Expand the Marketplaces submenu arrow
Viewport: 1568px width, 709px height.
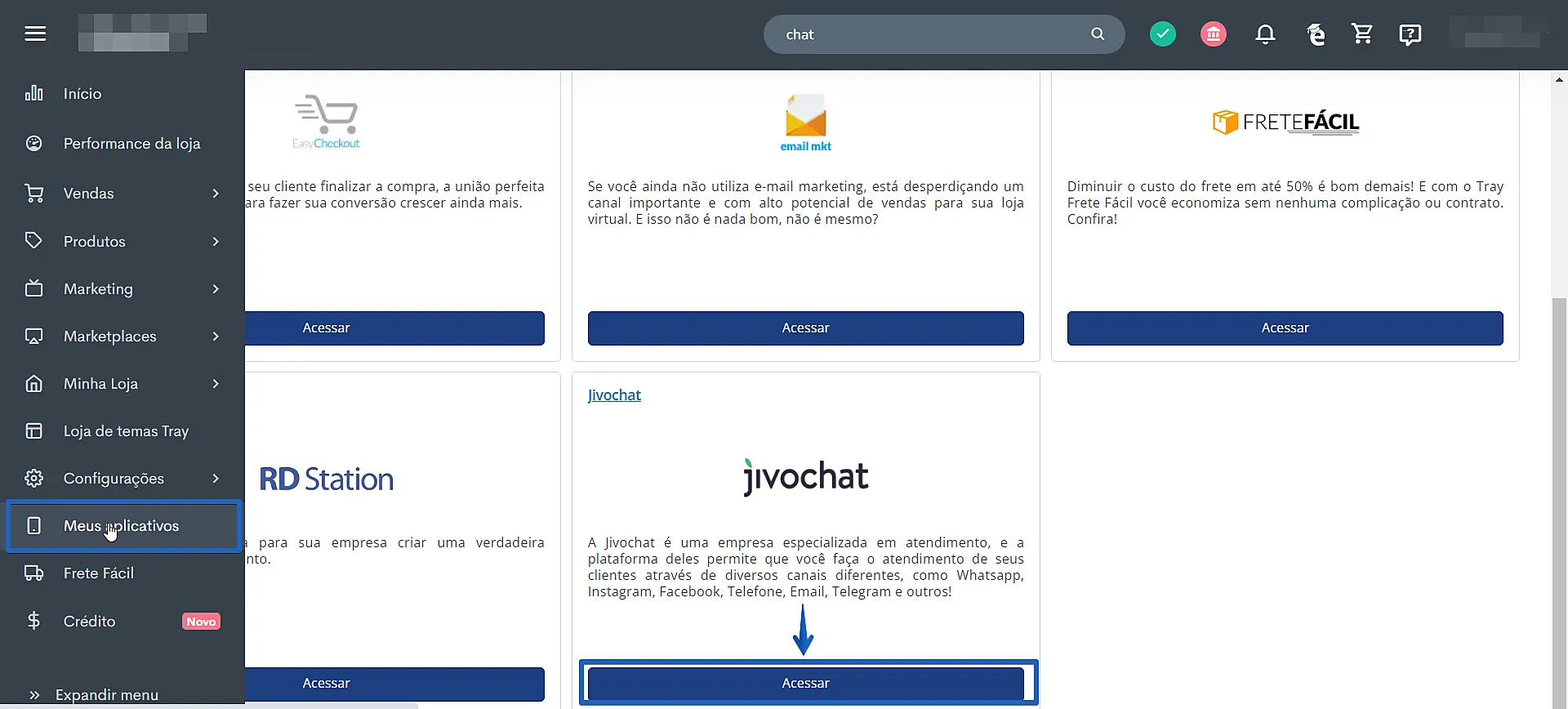(216, 337)
